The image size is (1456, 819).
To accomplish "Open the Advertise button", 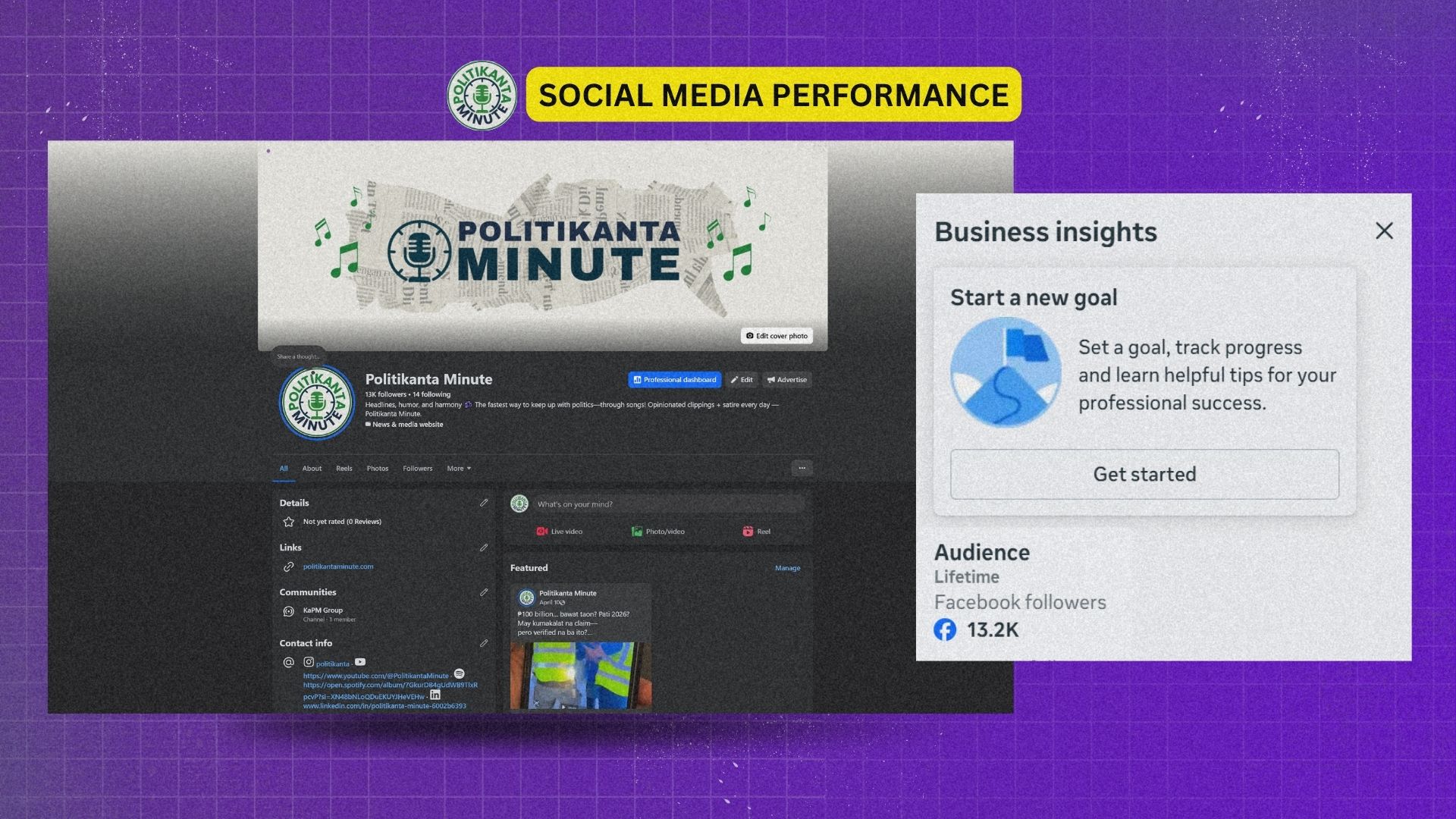I will pos(787,380).
